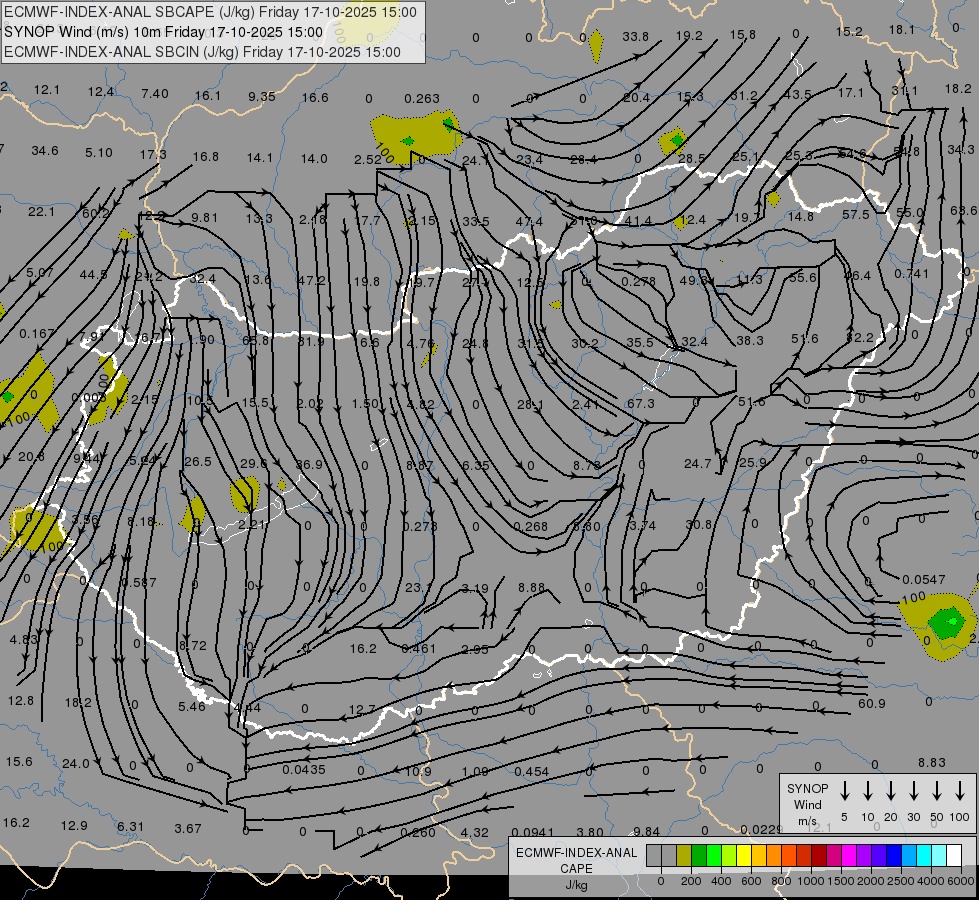Click the map value 6.31

point(130,826)
